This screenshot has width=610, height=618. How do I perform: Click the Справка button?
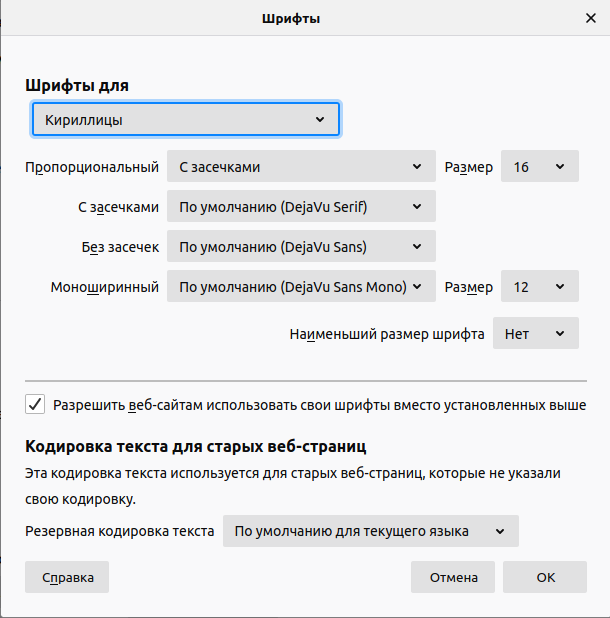coord(67,577)
